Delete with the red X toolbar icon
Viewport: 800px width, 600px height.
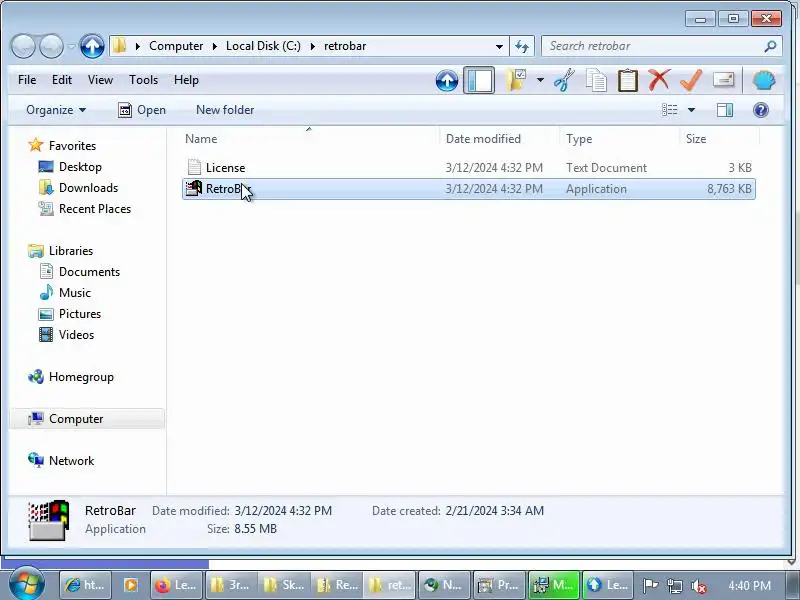click(659, 81)
